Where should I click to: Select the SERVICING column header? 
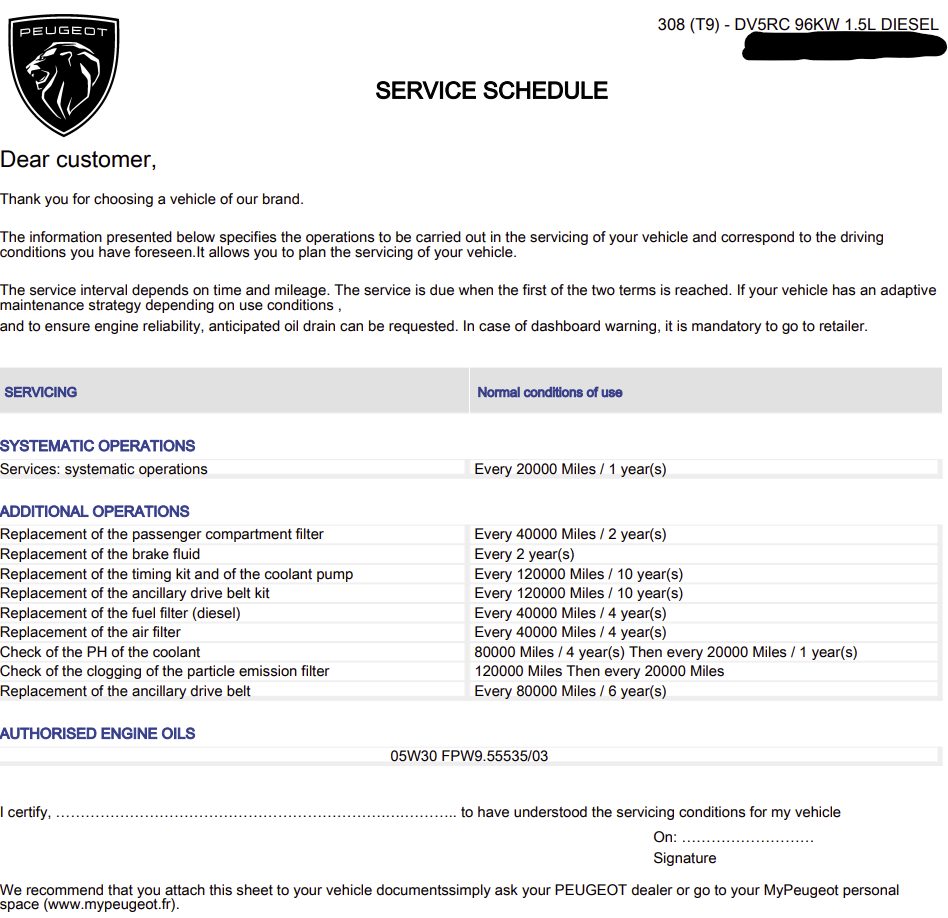41,392
